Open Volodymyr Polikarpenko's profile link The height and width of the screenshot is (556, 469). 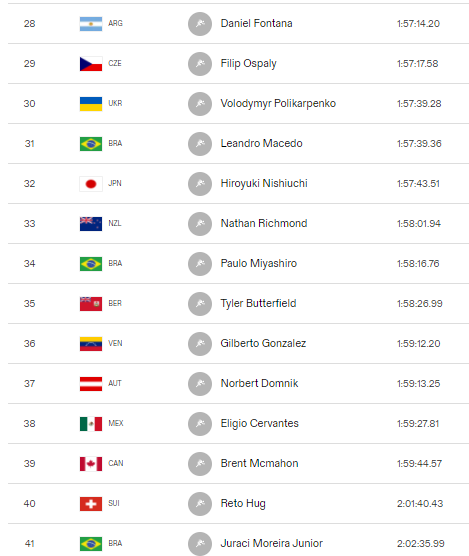pyautogui.click(x=278, y=104)
